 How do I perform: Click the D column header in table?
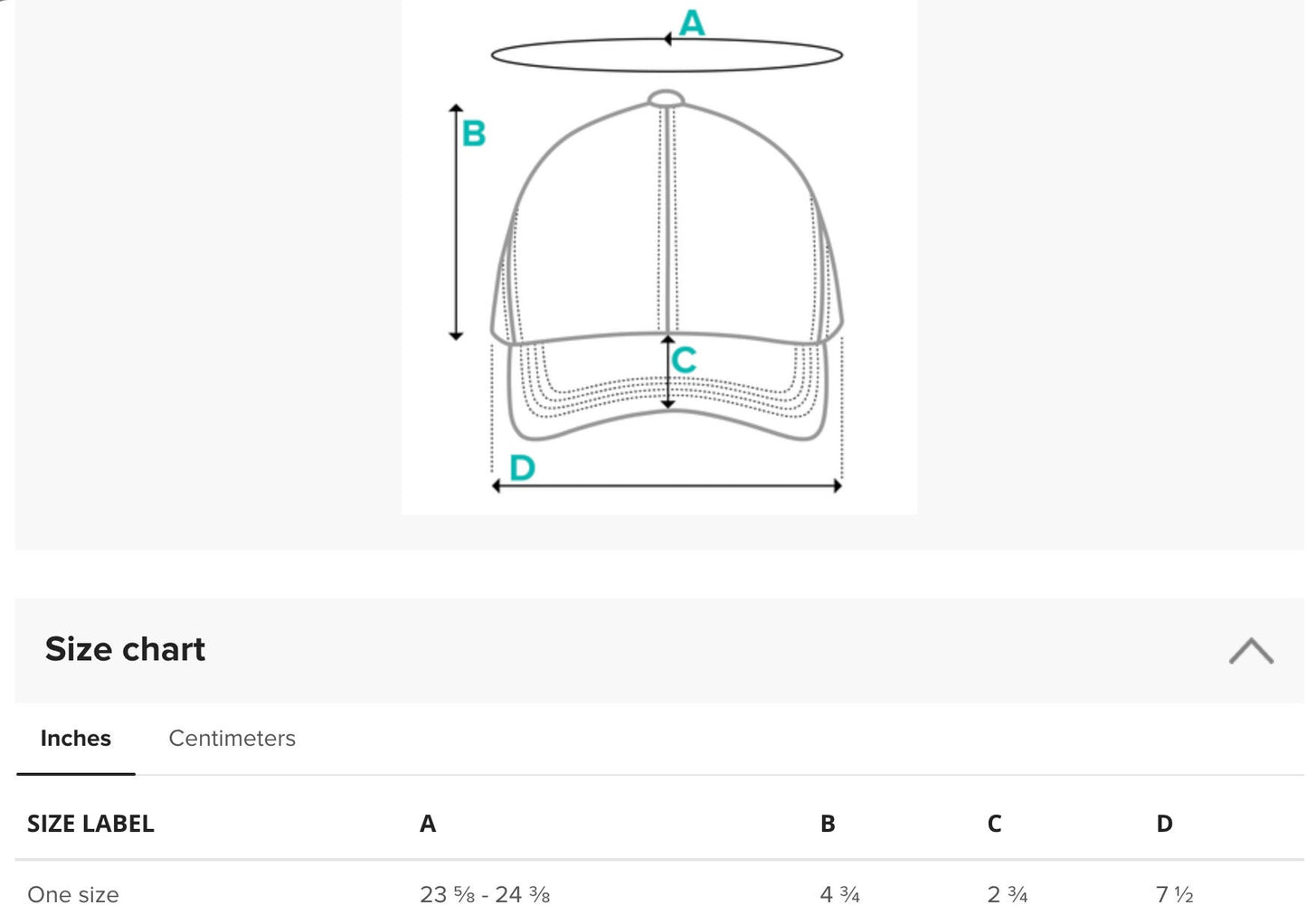[1164, 824]
